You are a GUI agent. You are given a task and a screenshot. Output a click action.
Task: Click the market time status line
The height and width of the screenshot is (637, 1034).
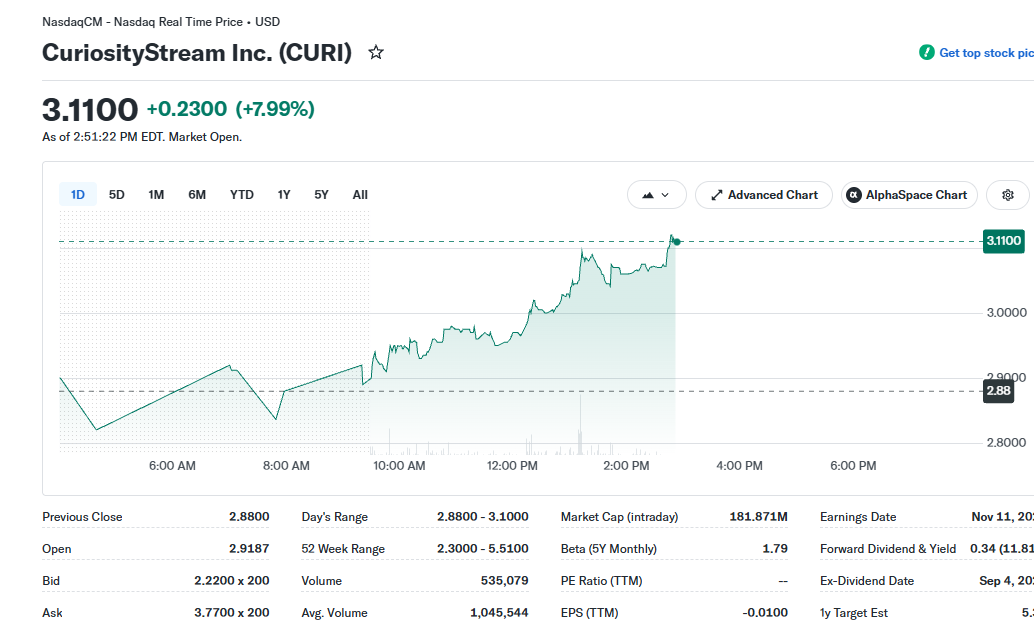click(x=142, y=137)
